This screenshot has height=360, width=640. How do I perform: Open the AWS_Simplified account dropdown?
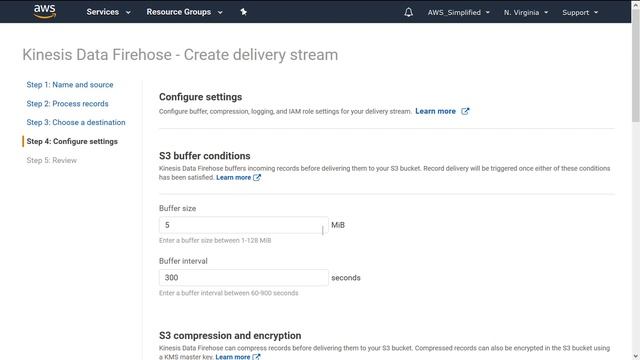click(x=458, y=12)
